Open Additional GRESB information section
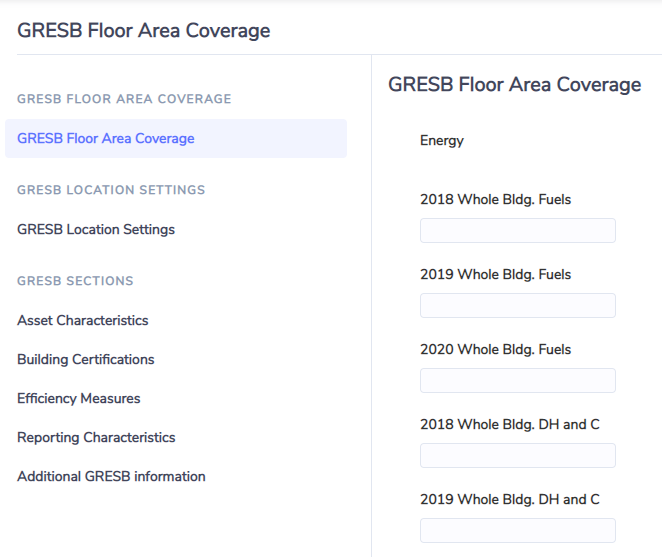Viewport: 662px width, 557px height. coord(111,476)
